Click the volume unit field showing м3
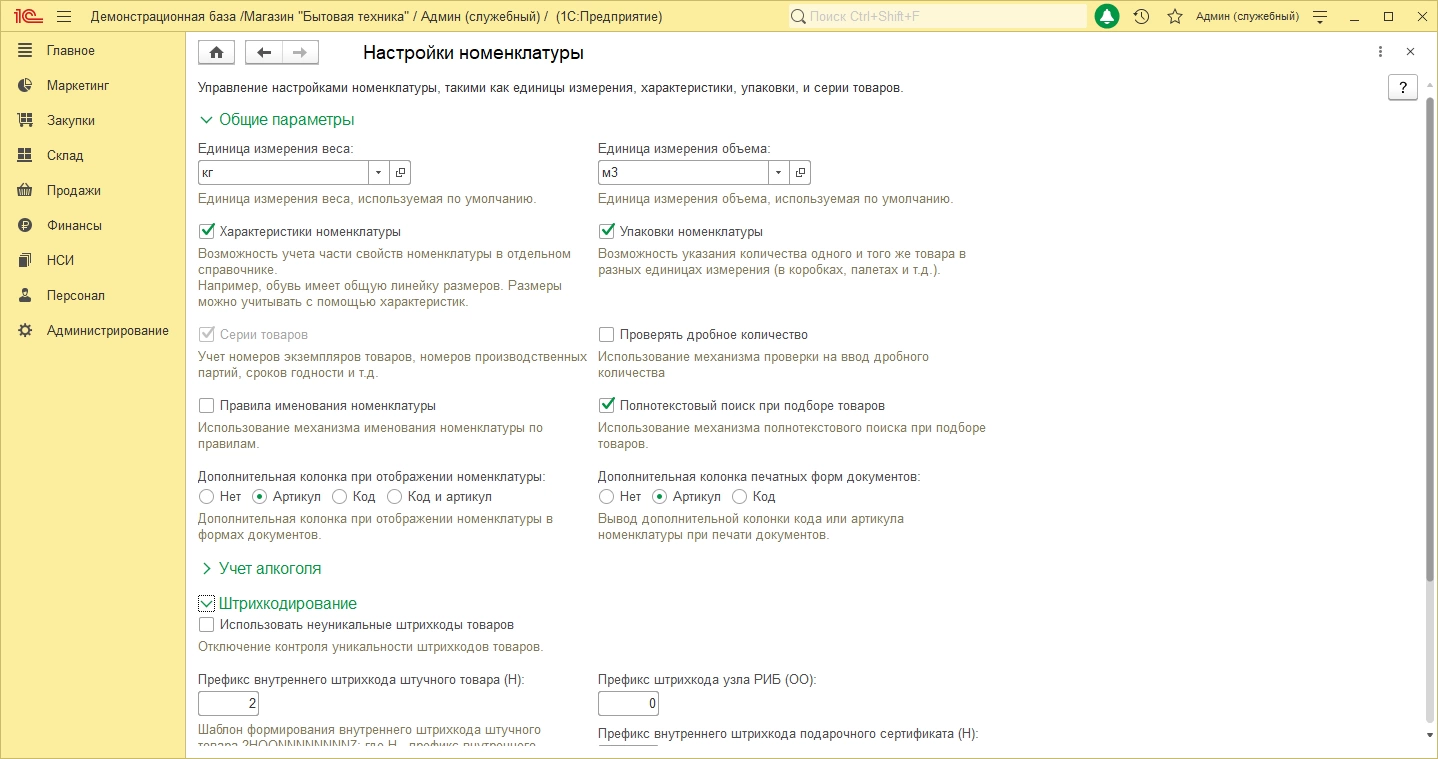The width and height of the screenshot is (1438, 759). (684, 172)
